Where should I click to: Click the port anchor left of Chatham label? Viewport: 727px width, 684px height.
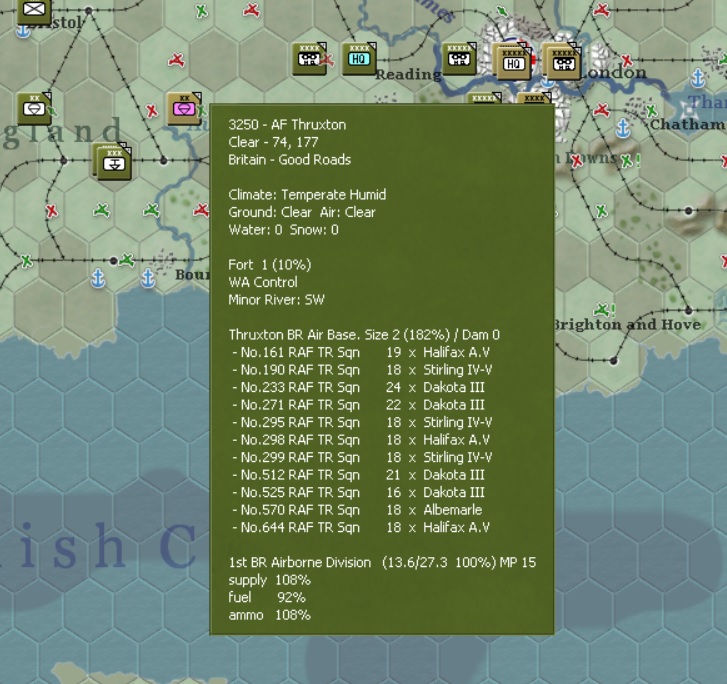click(623, 128)
